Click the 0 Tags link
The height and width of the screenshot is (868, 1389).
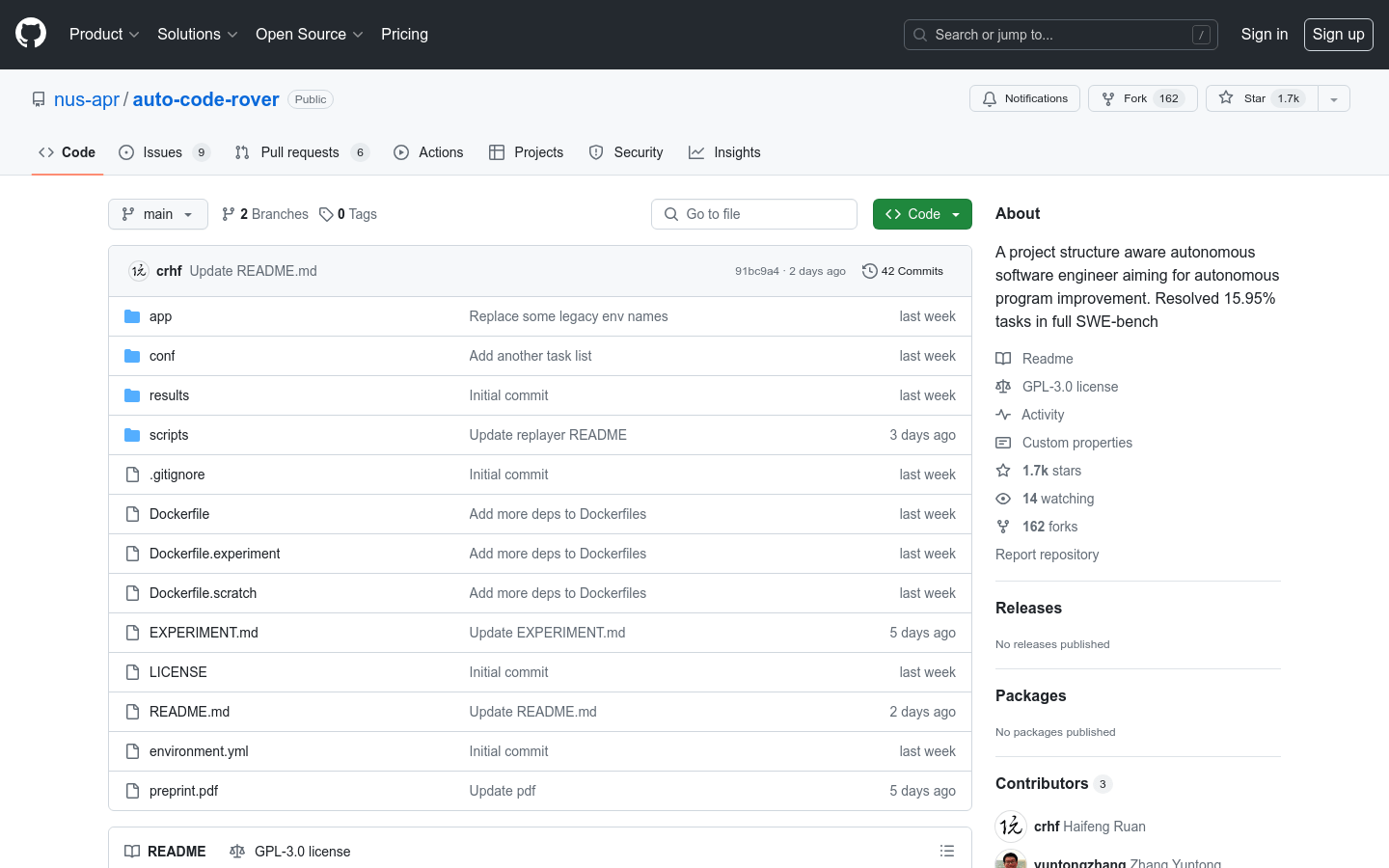(348, 214)
